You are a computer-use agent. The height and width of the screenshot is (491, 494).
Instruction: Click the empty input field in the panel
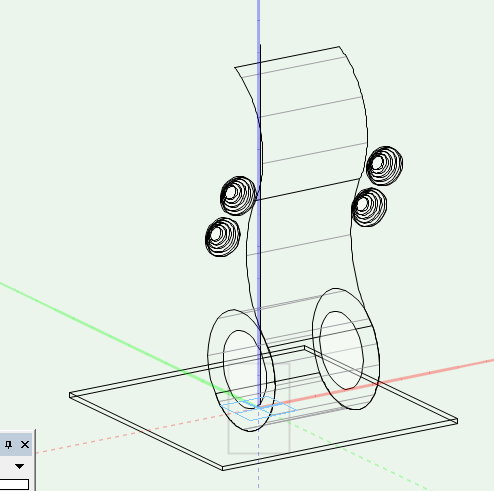14,484
